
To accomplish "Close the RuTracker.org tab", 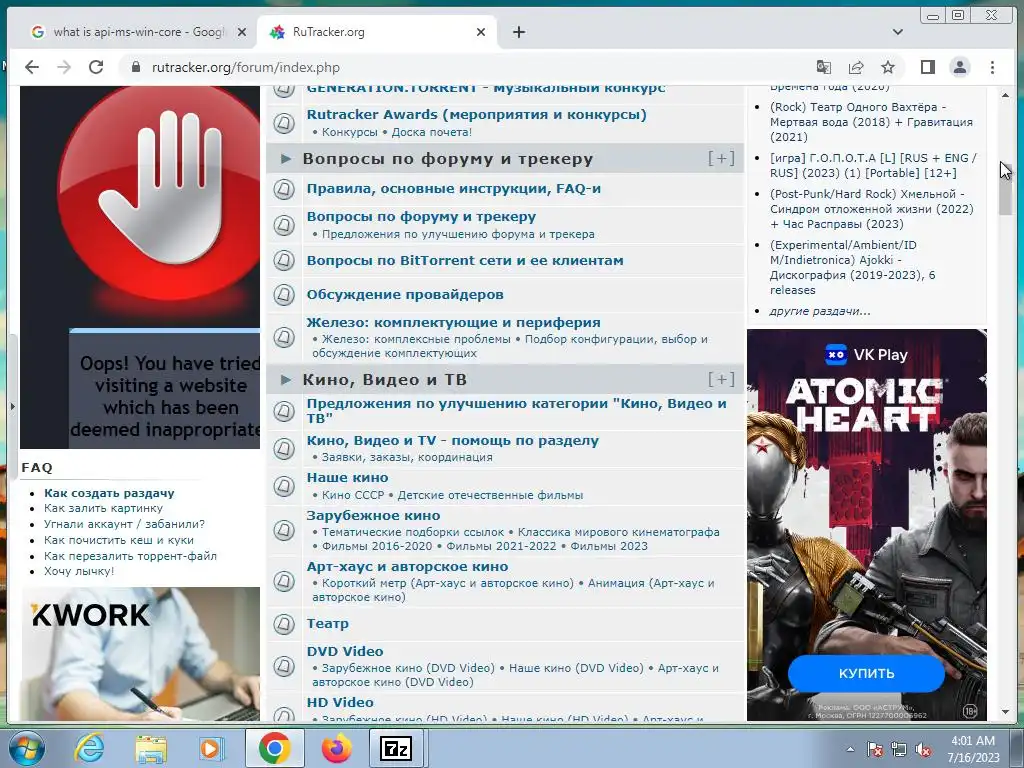I will 481,32.
